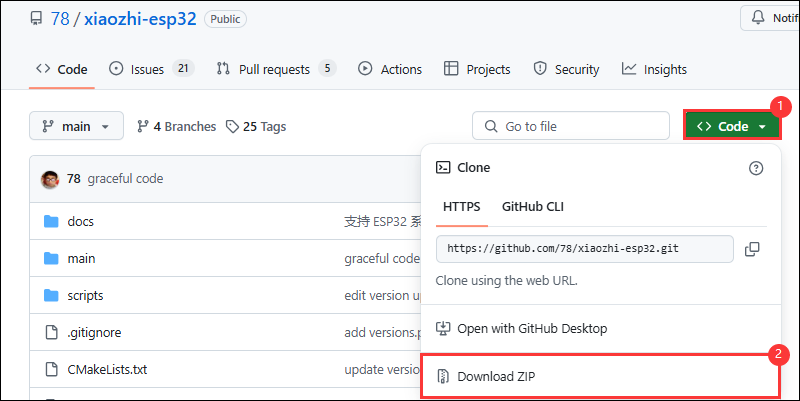The height and width of the screenshot is (401, 800).
Task: View the 25 Tags link
Action: (256, 126)
